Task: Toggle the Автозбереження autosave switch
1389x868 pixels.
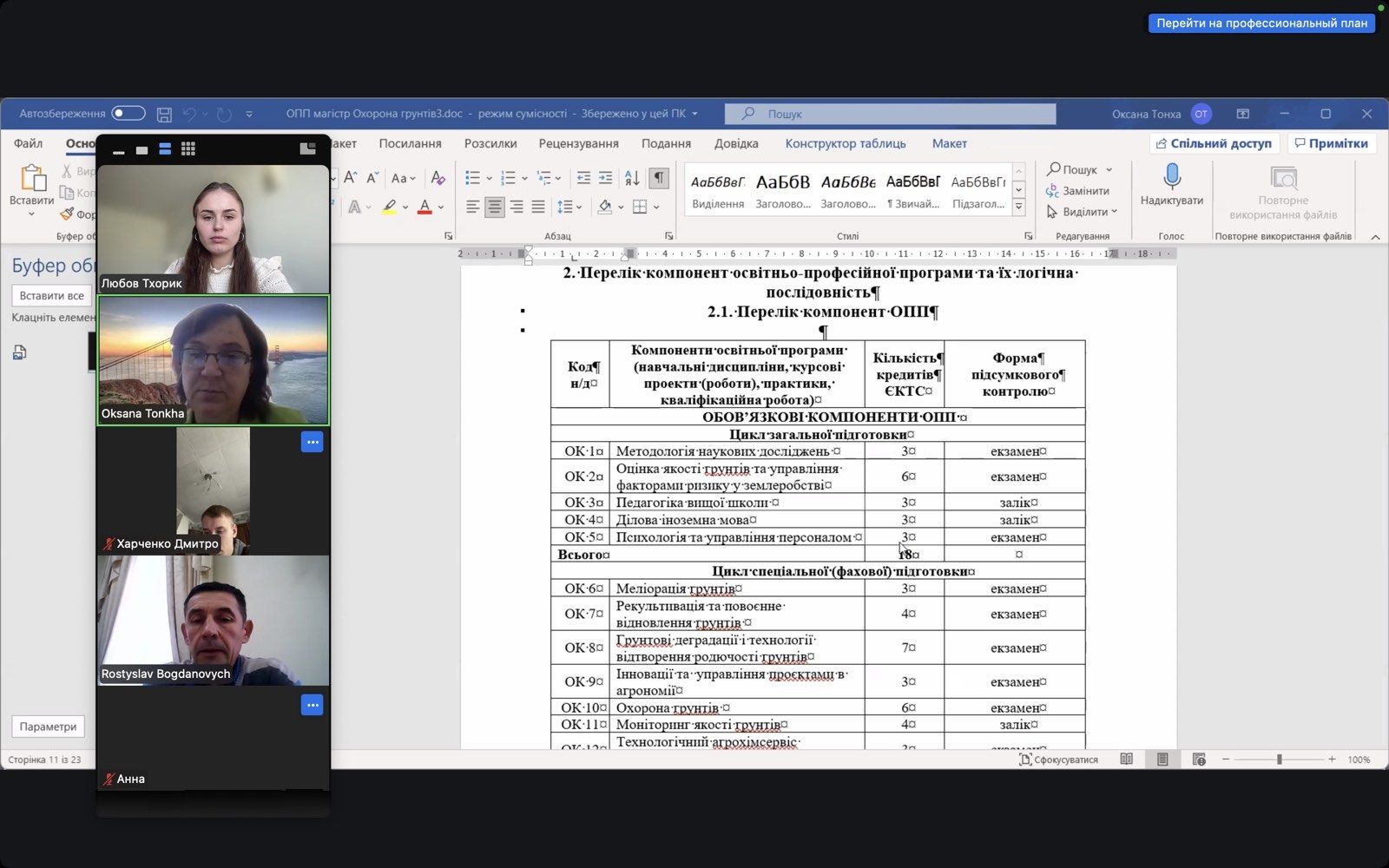Action: pos(128,114)
